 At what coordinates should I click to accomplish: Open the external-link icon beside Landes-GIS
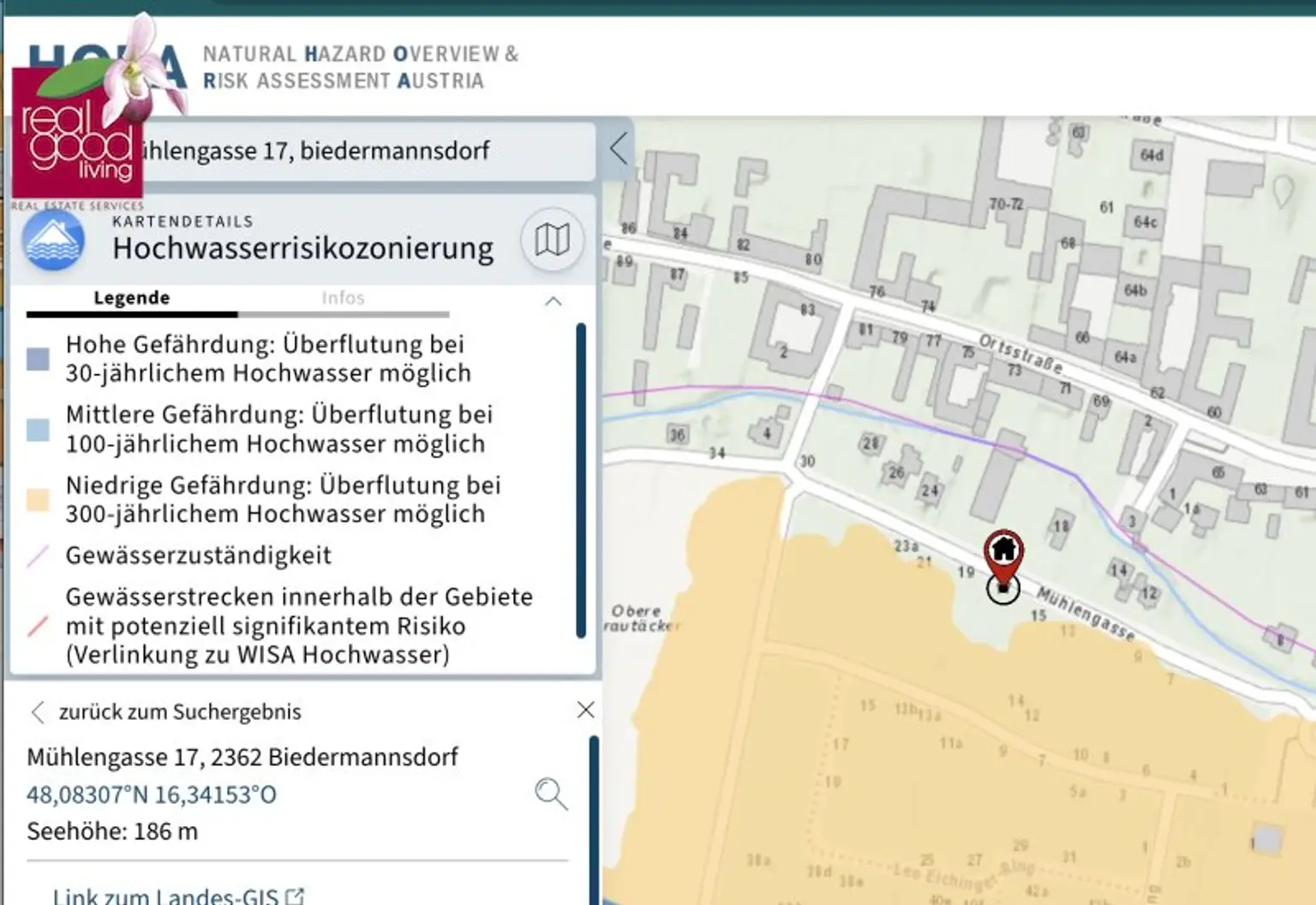tap(296, 895)
